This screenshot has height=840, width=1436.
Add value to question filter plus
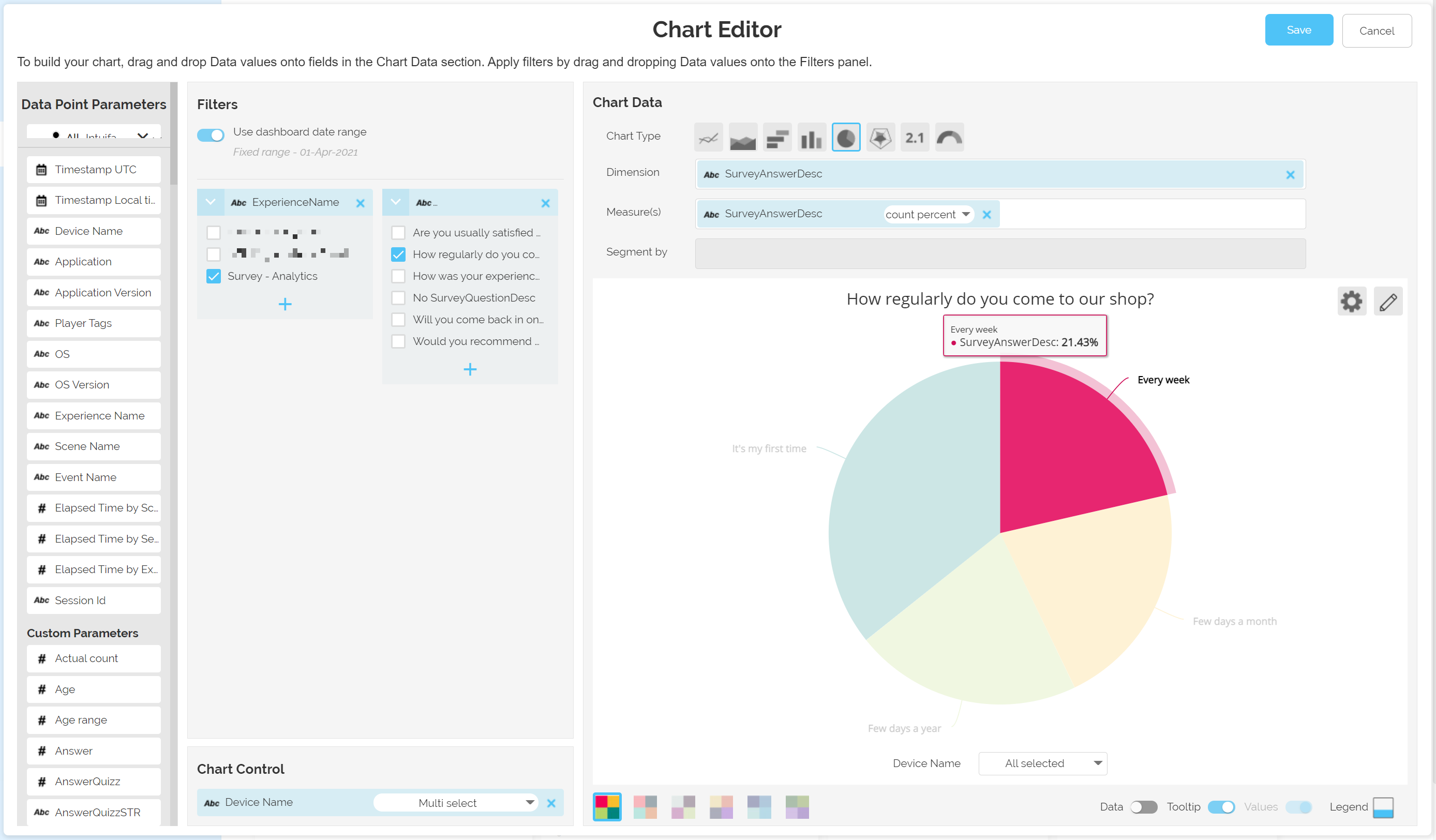[x=470, y=370]
